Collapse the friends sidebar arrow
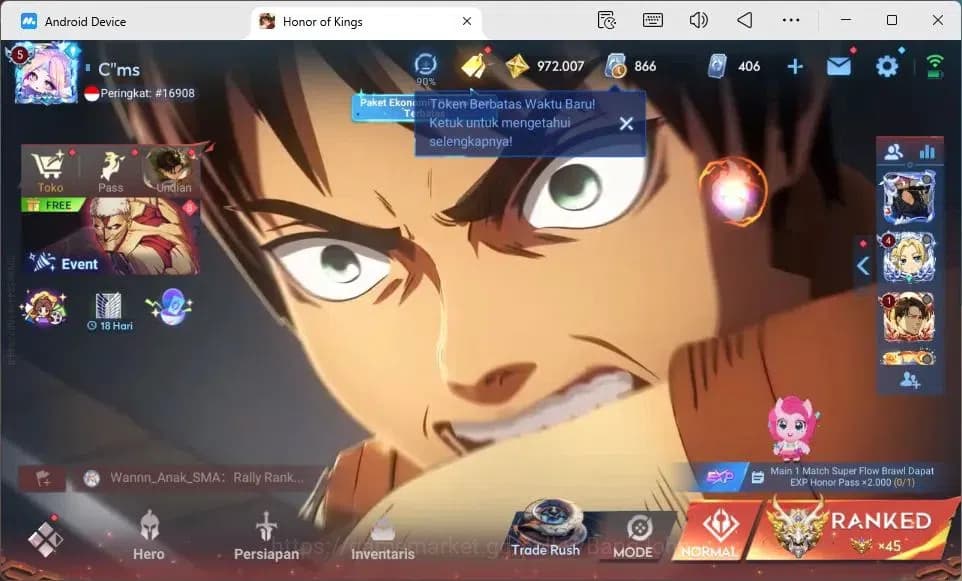 click(x=863, y=266)
